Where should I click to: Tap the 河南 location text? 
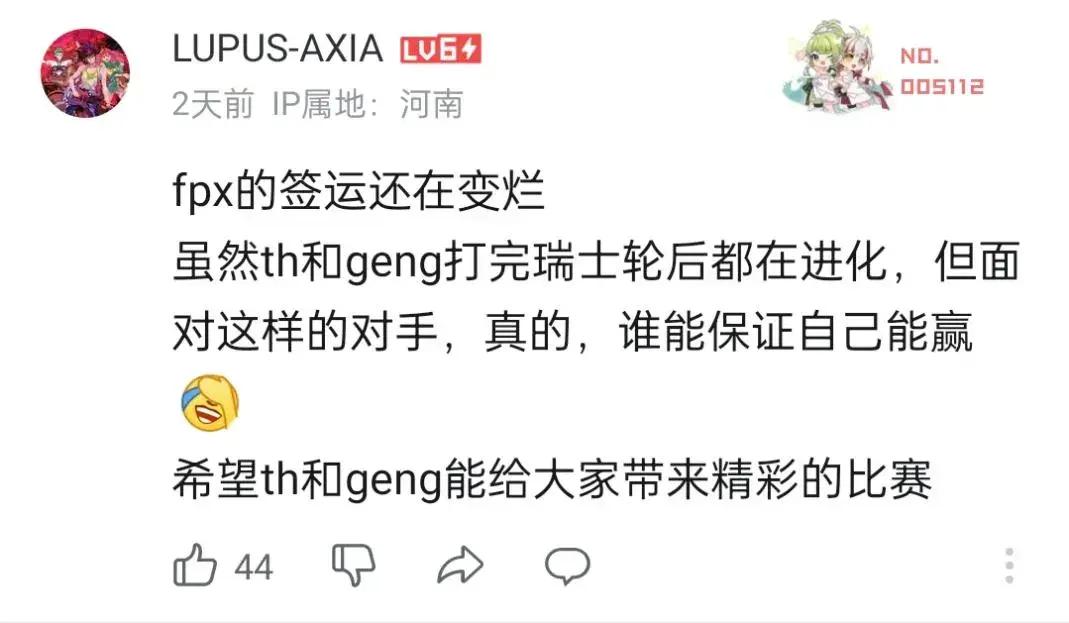(x=432, y=104)
